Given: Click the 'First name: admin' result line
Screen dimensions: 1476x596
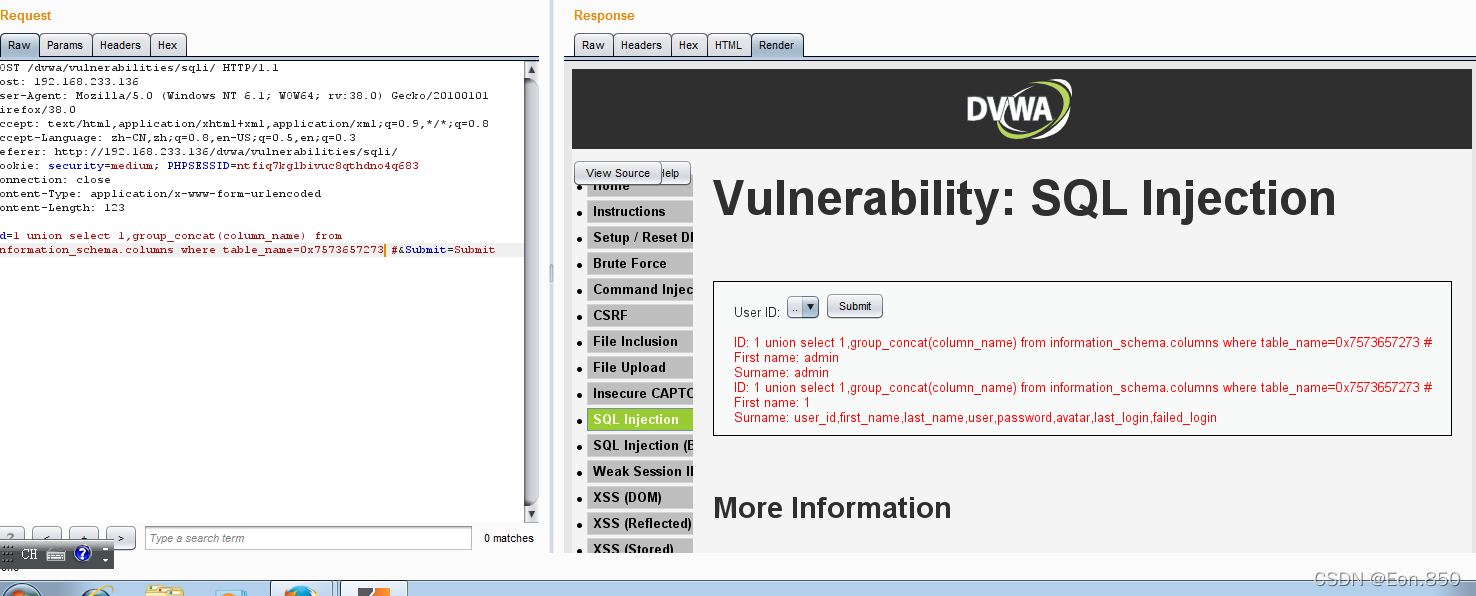Looking at the screenshot, I should click(787, 357).
